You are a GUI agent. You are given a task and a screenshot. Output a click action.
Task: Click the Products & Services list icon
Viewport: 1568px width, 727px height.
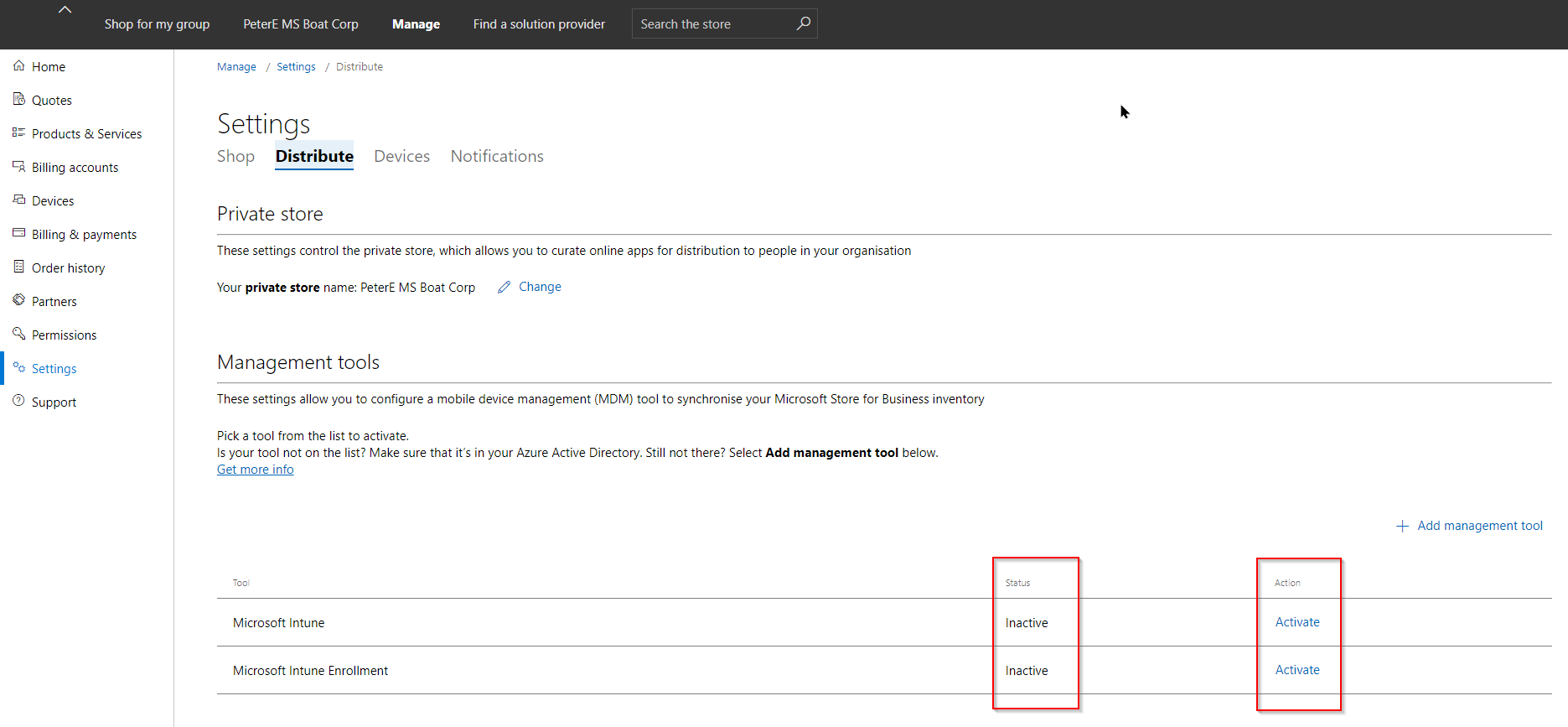(18, 132)
